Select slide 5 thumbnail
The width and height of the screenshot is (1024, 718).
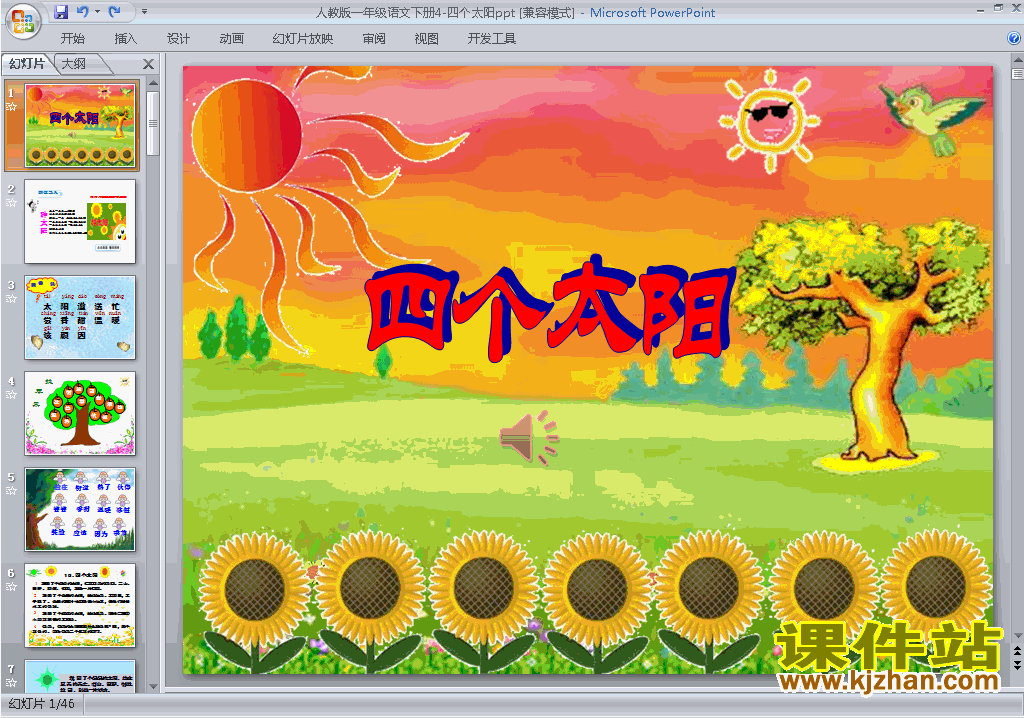click(80, 510)
